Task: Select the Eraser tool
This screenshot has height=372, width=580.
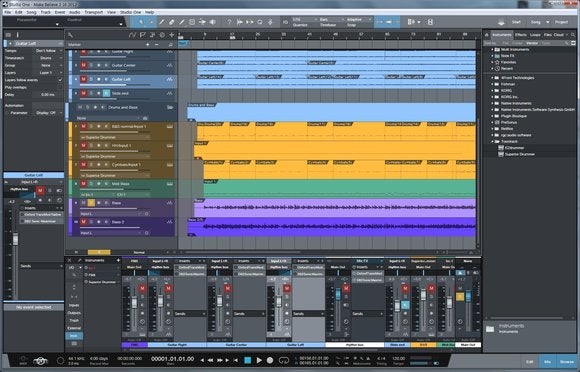Action: pos(171,22)
